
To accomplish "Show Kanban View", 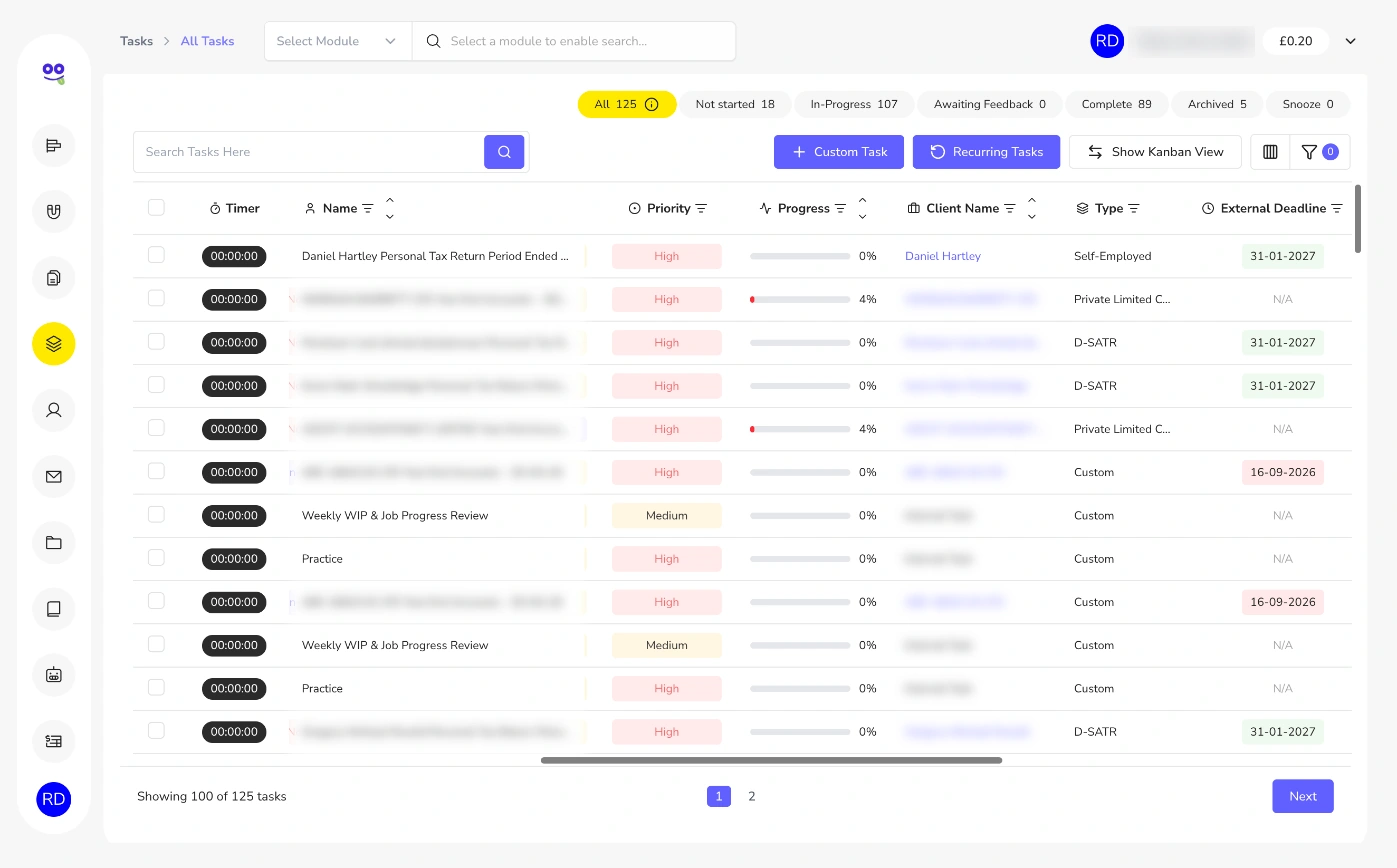I will (1155, 152).
